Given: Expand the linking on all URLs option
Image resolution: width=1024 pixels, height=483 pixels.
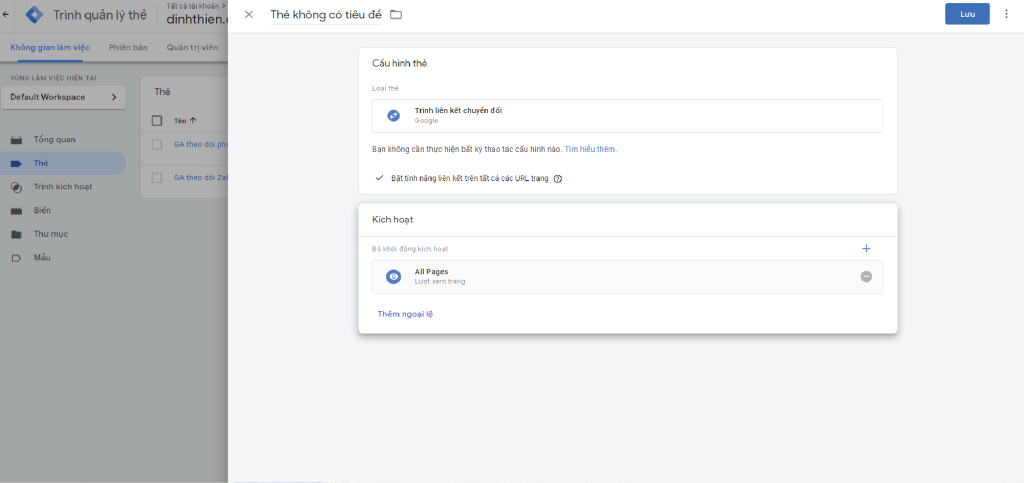Looking at the screenshot, I should [x=380, y=177].
